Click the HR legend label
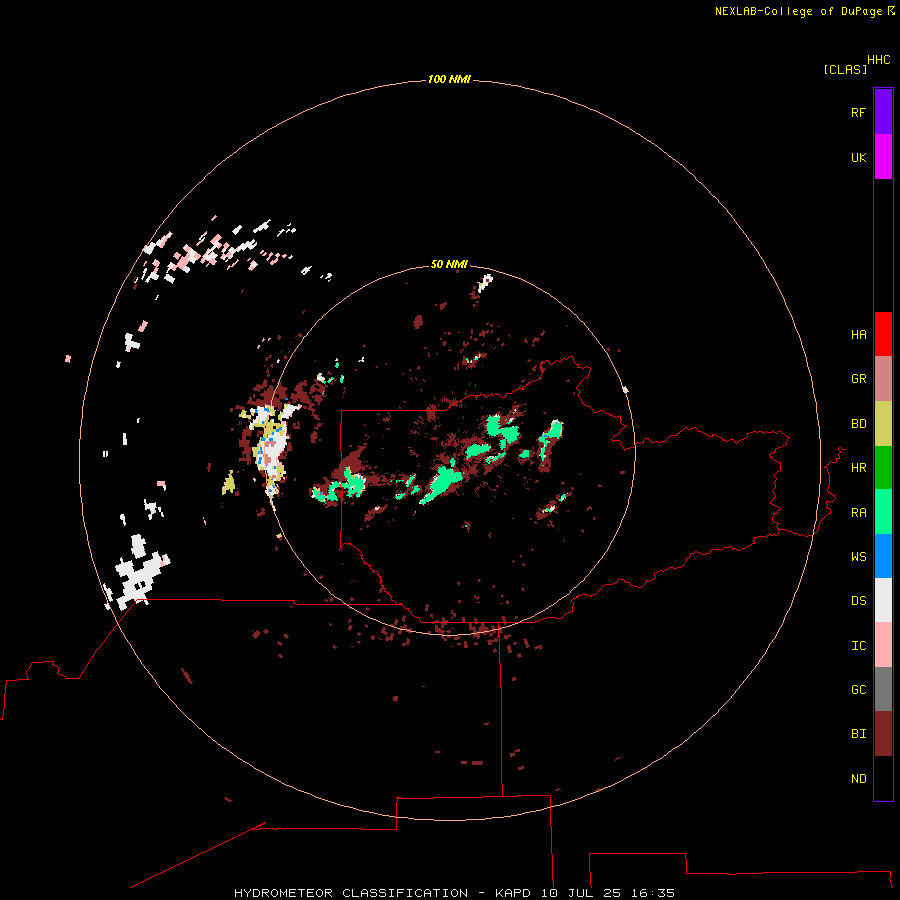 point(858,468)
